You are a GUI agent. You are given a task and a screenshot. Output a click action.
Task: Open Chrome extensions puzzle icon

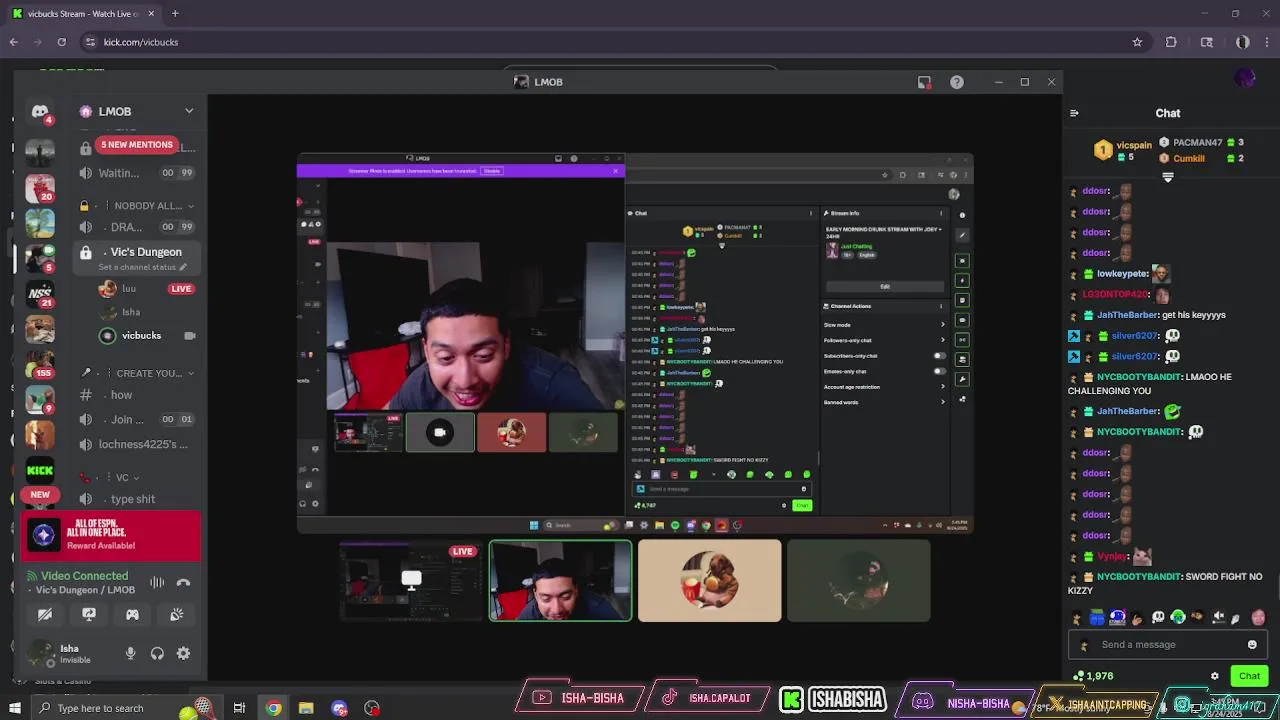point(1171,42)
